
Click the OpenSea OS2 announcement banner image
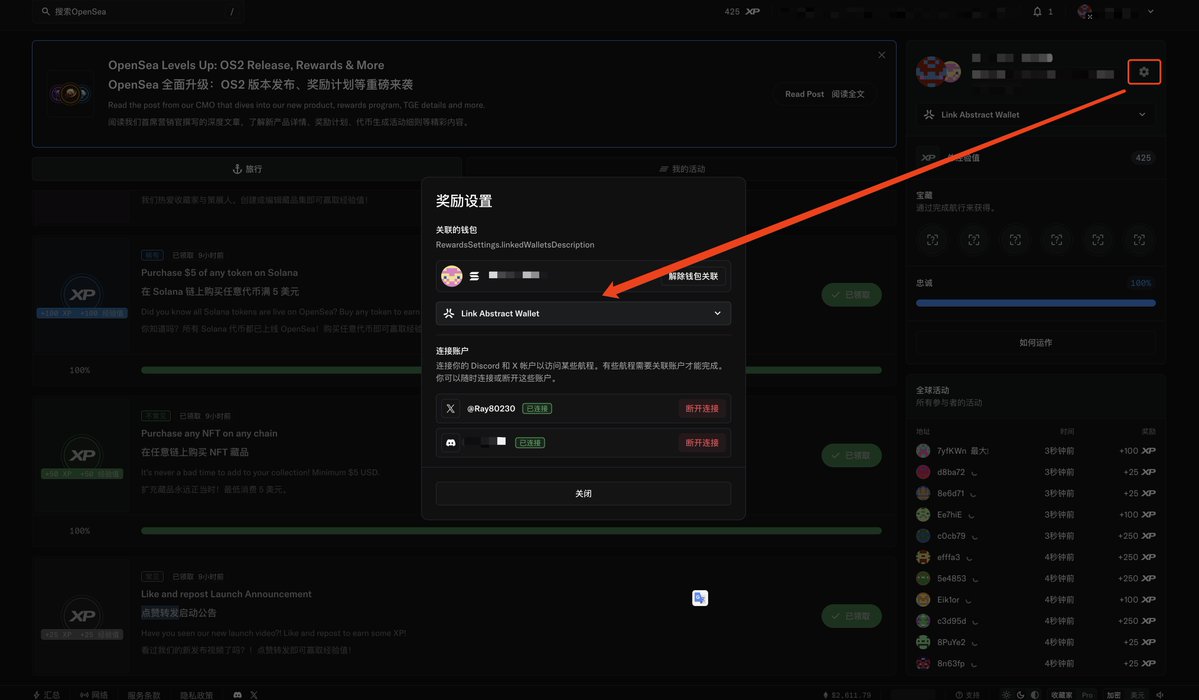click(x=70, y=94)
